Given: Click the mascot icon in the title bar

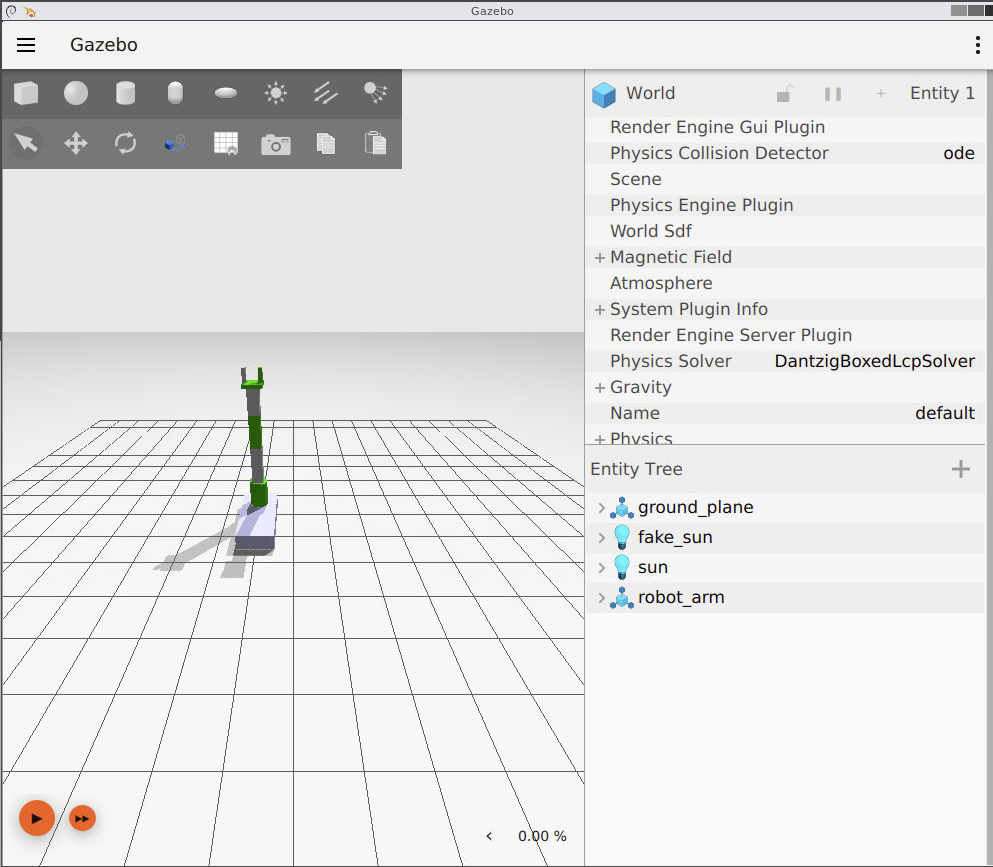Looking at the screenshot, I should (x=30, y=11).
